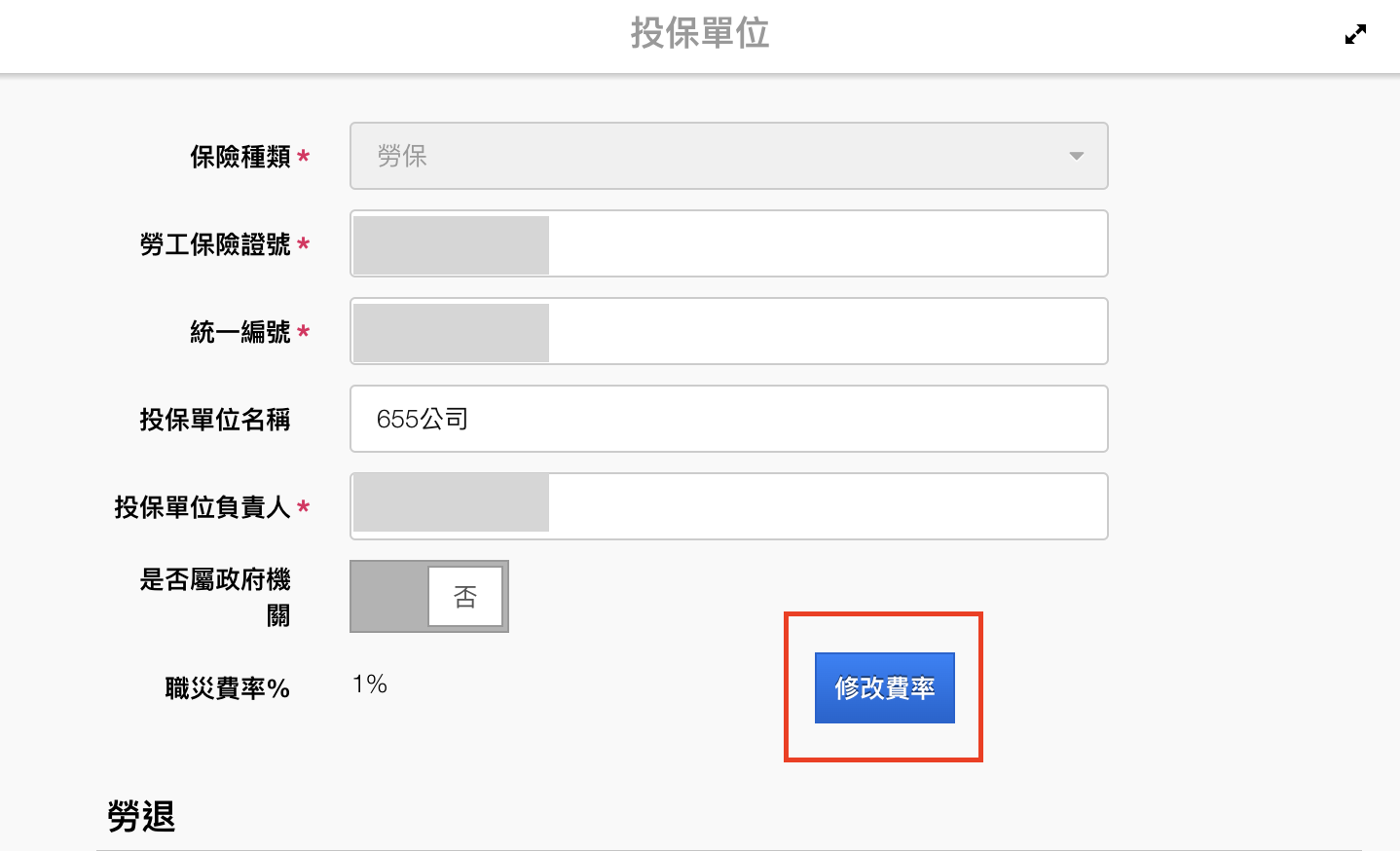1400x851 pixels.
Task: Click the 1% occupational hazard rate value
Action: (370, 684)
